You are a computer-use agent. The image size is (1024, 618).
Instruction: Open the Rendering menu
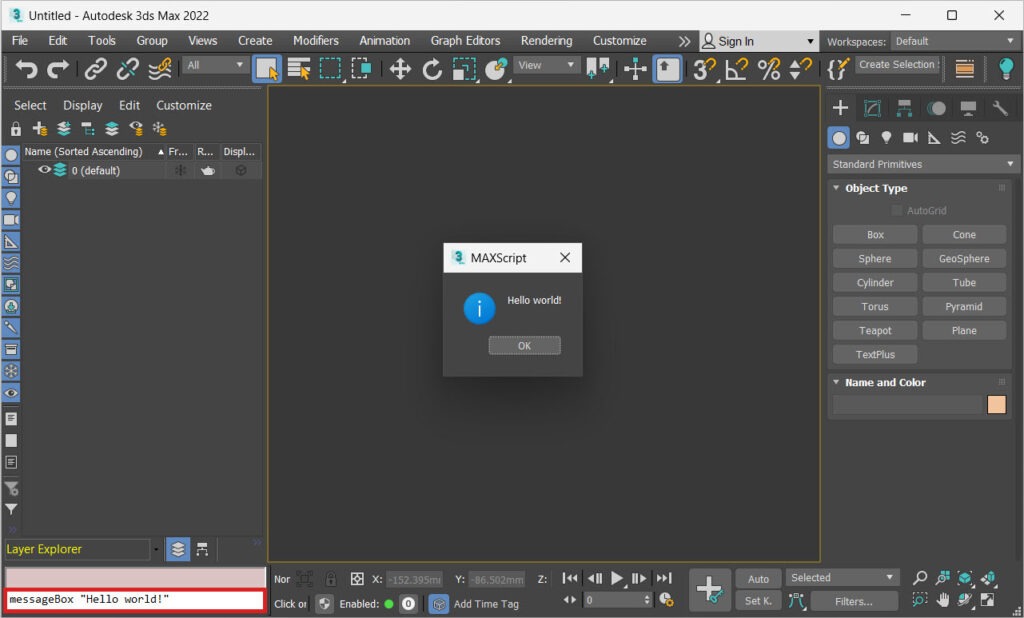(546, 41)
